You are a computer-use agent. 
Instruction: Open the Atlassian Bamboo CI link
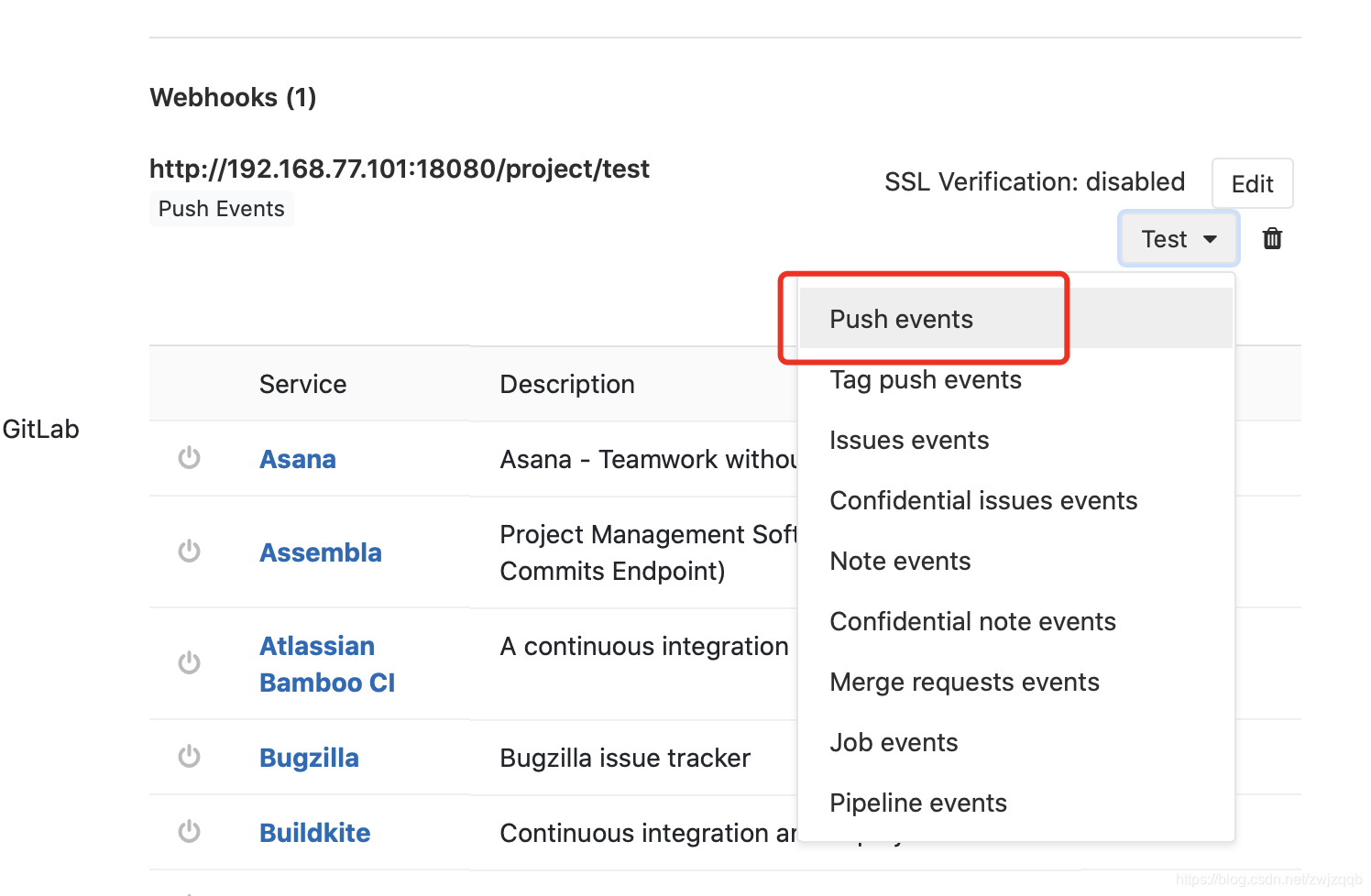[327, 664]
